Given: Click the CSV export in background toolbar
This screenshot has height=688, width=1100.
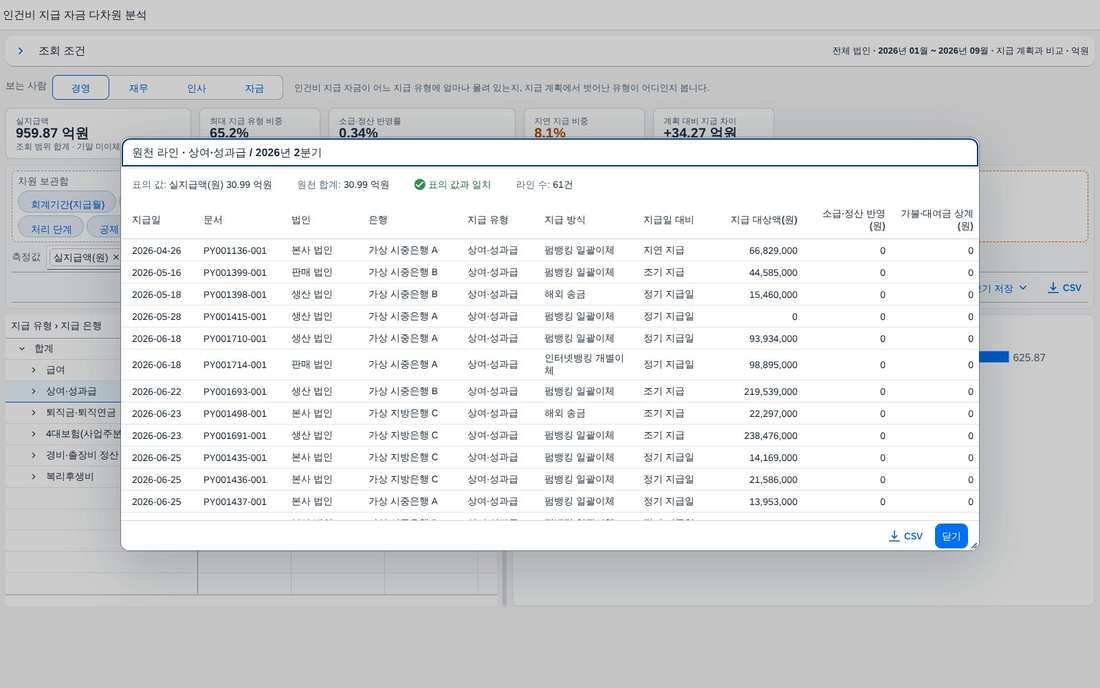Looking at the screenshot, I should point(1064,288).
